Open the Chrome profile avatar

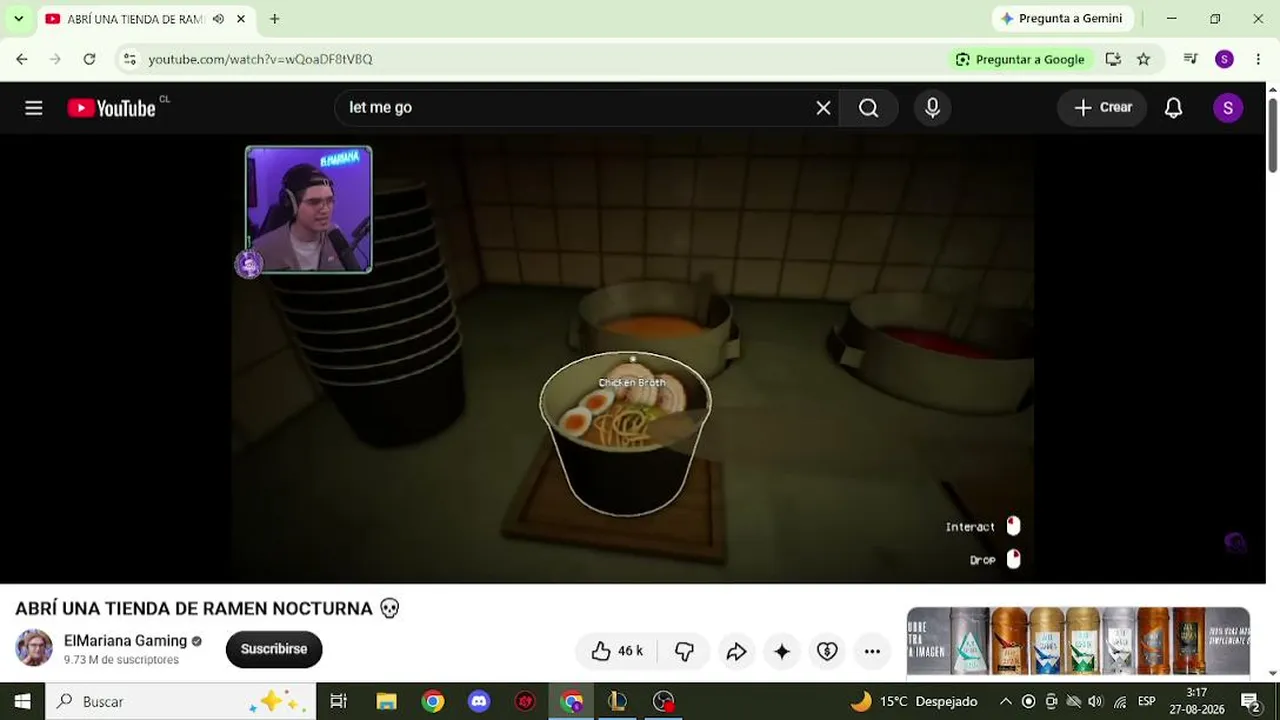pos(1224,59)
